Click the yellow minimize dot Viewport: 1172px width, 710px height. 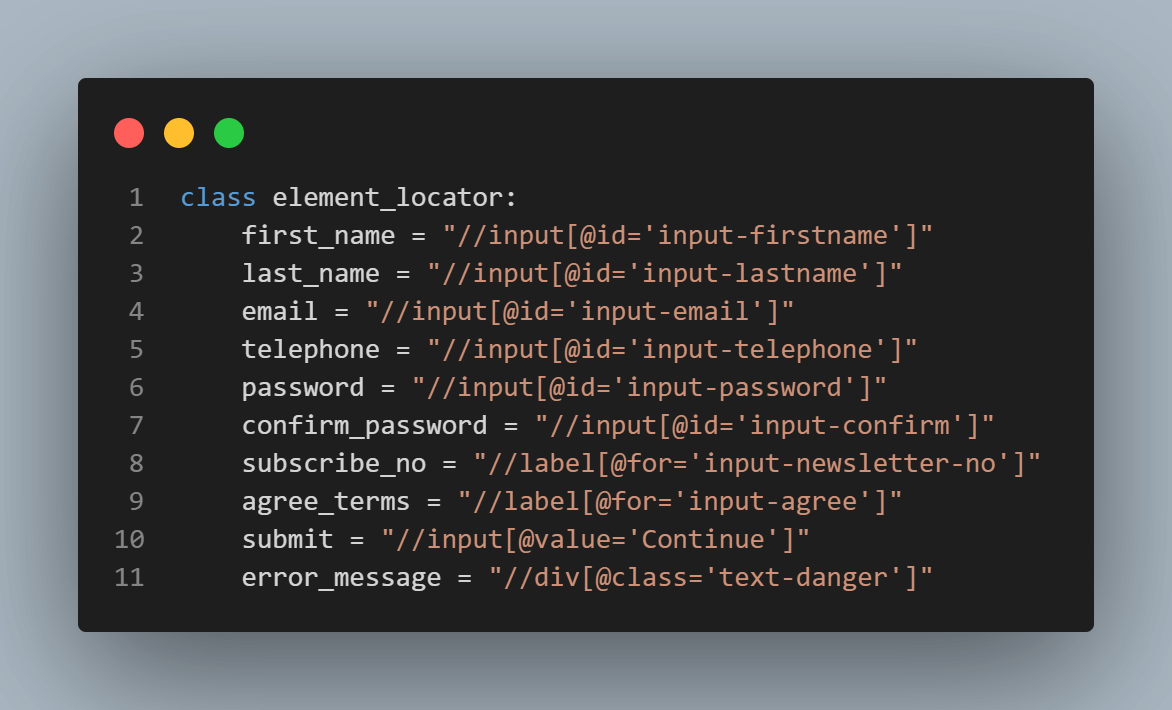tap(179, 133)
